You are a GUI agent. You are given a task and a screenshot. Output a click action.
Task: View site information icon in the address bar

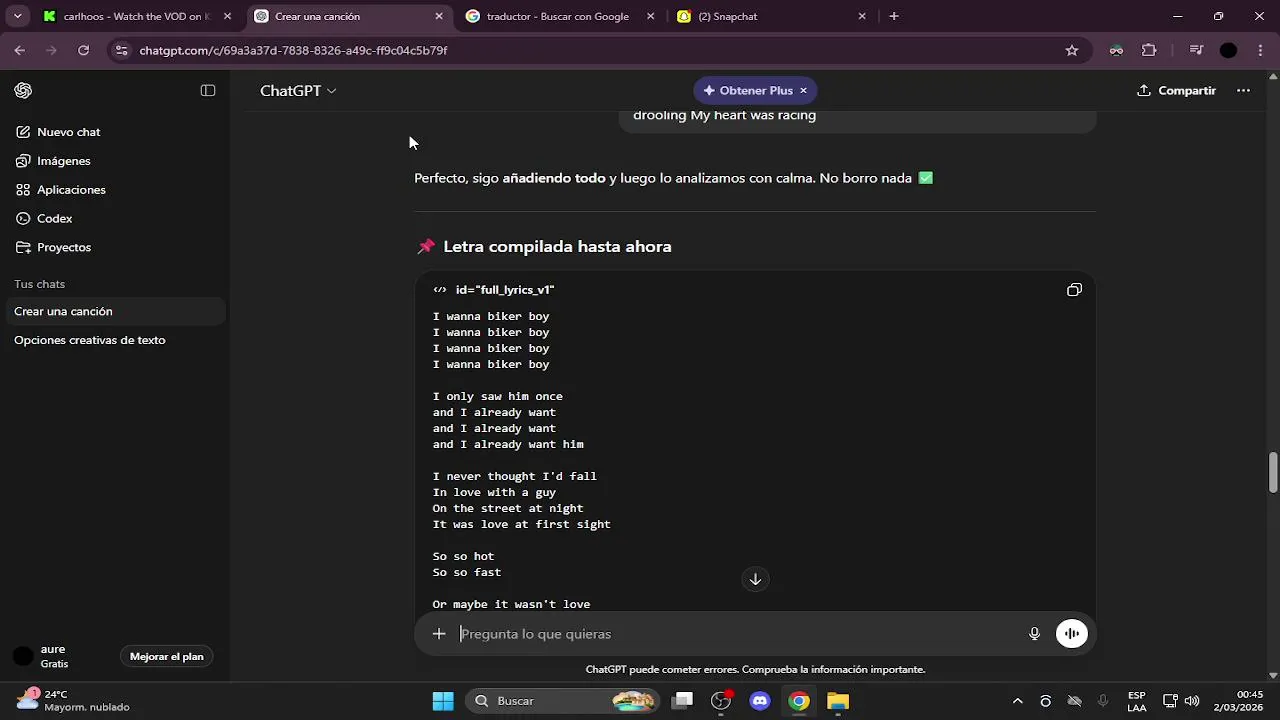click(x=121, y=50)
